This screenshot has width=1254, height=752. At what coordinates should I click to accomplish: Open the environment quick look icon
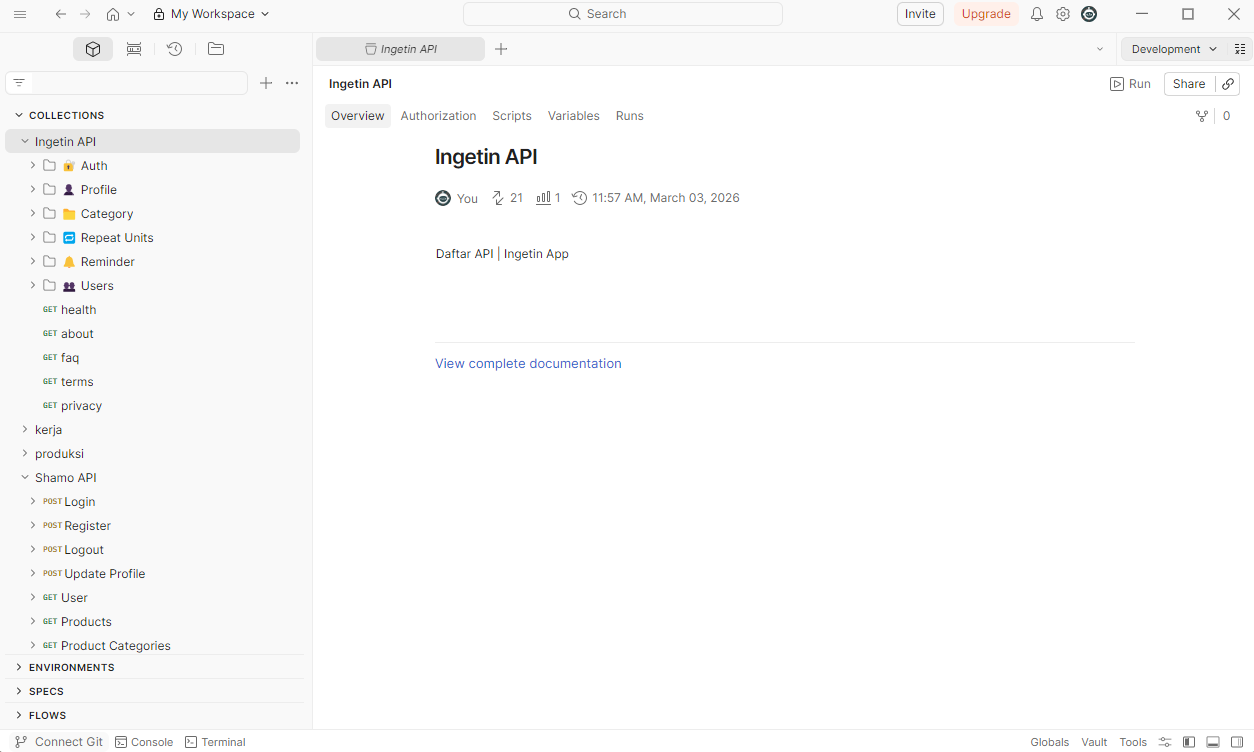tap(1240, 49)
